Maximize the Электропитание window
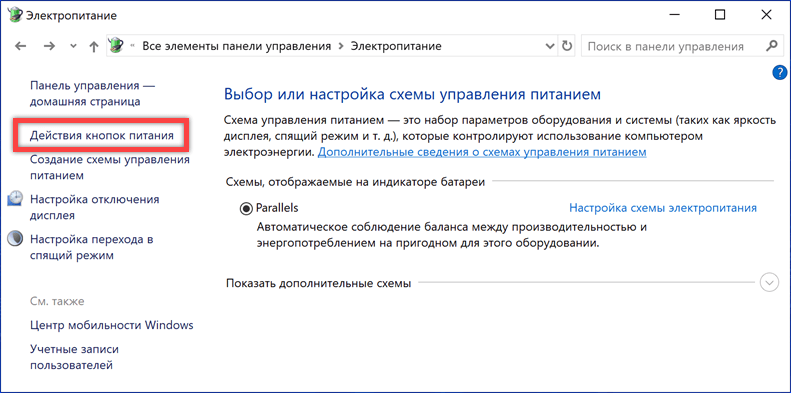791x393 pixels. click(720, 15)
